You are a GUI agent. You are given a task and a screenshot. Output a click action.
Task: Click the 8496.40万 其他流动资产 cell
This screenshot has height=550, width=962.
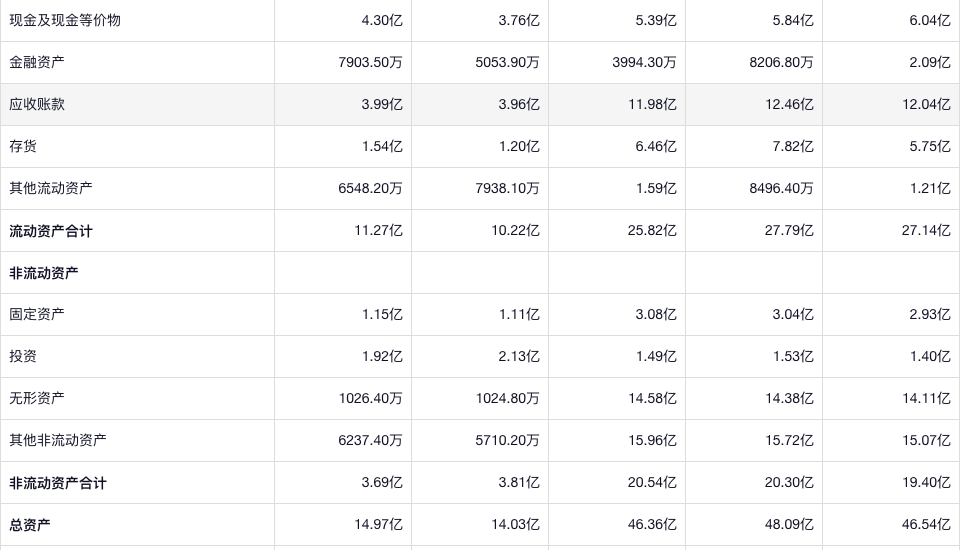pyautogui.click(x=780, y=188)
